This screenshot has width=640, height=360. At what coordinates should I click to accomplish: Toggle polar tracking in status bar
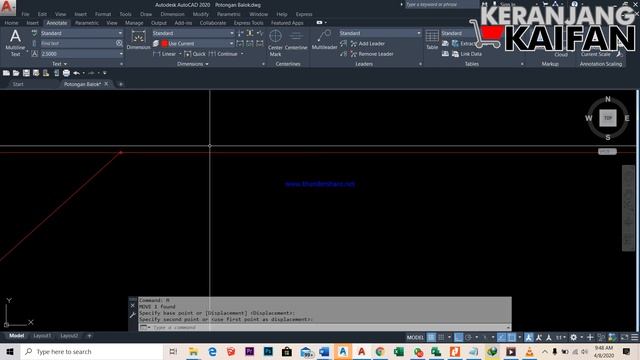click(x=468, y=337)
